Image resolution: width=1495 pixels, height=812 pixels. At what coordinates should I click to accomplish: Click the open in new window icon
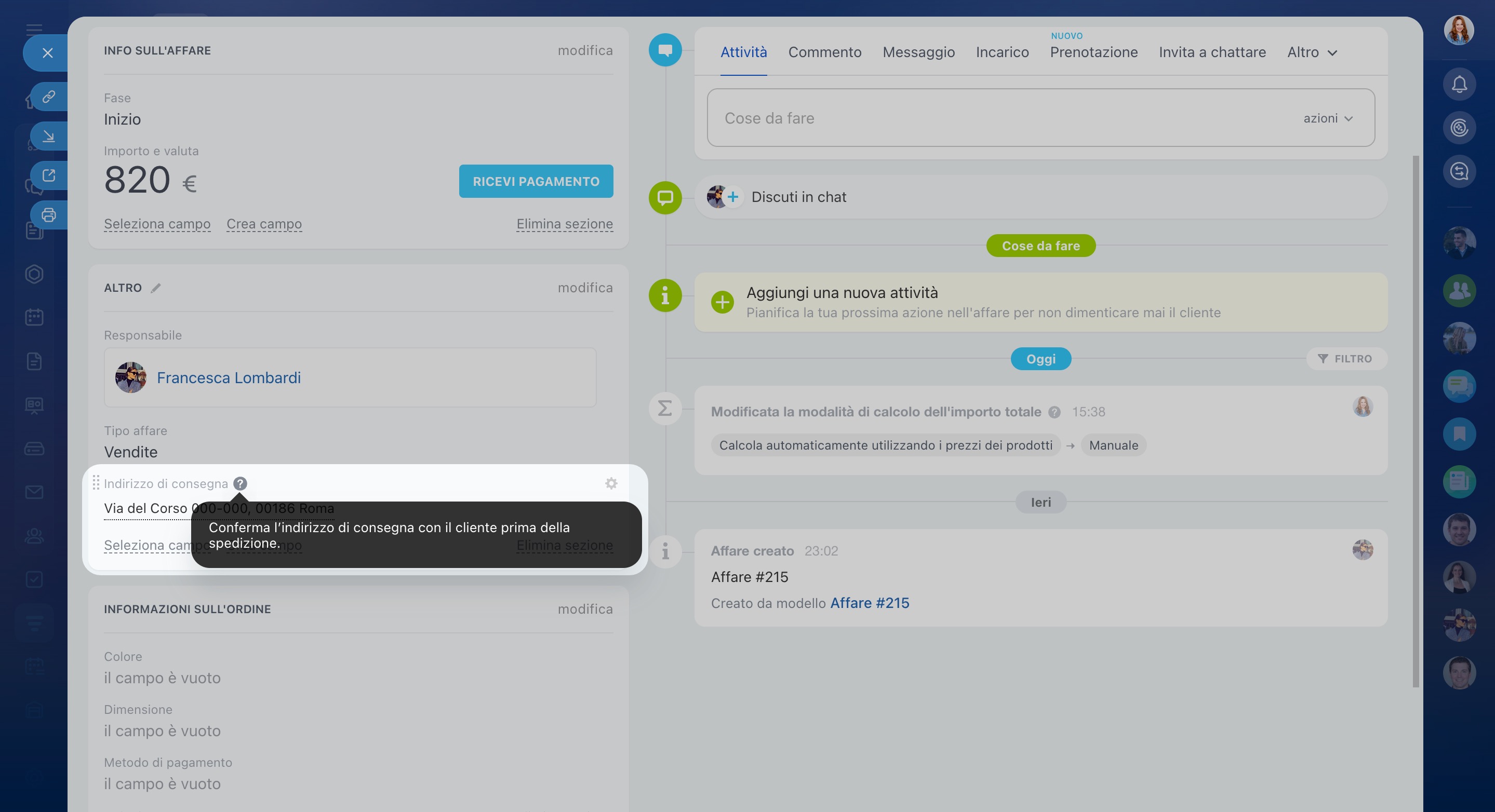pyautogui.click(x=49, y=175)
